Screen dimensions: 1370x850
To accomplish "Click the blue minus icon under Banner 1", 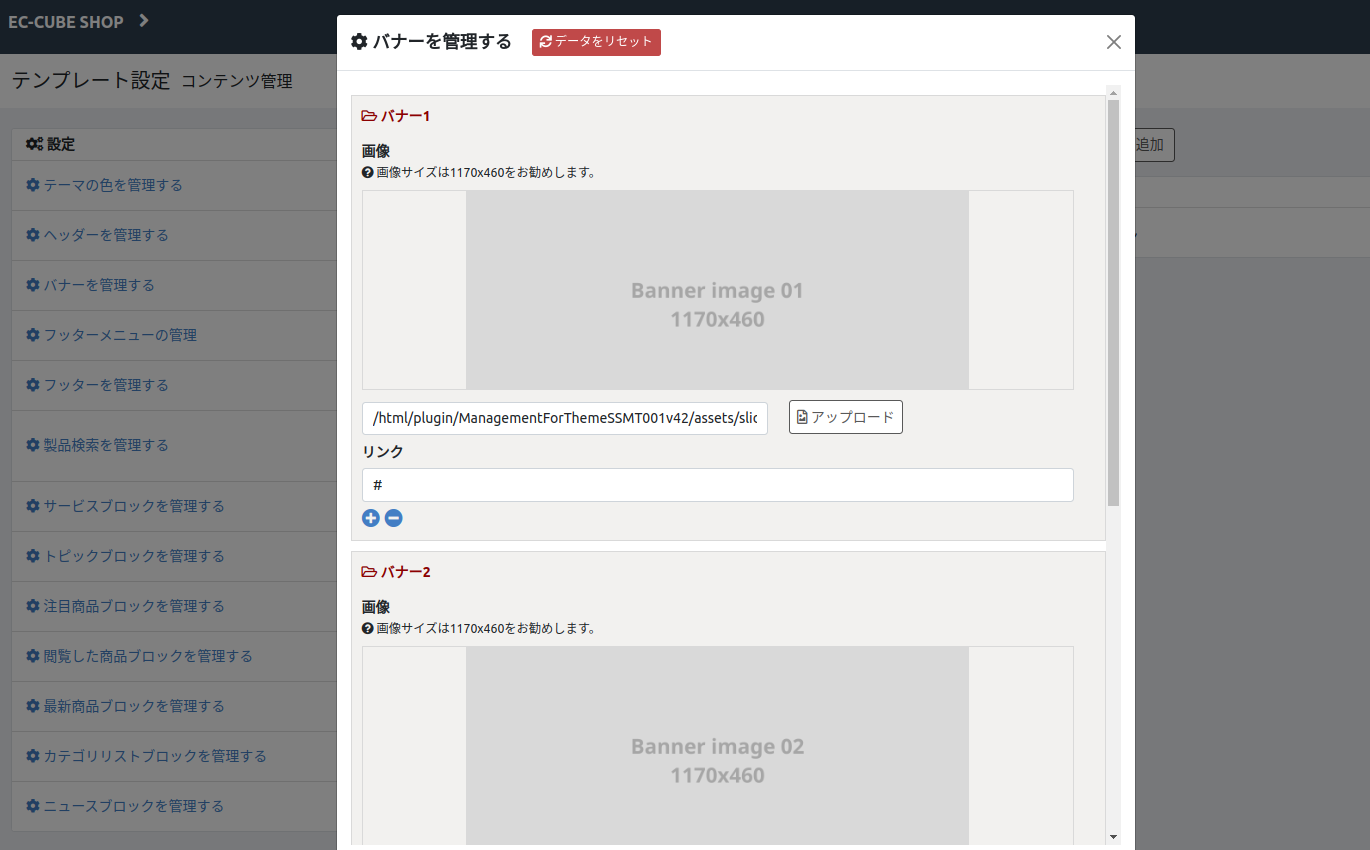I will [x=394, y=518].
